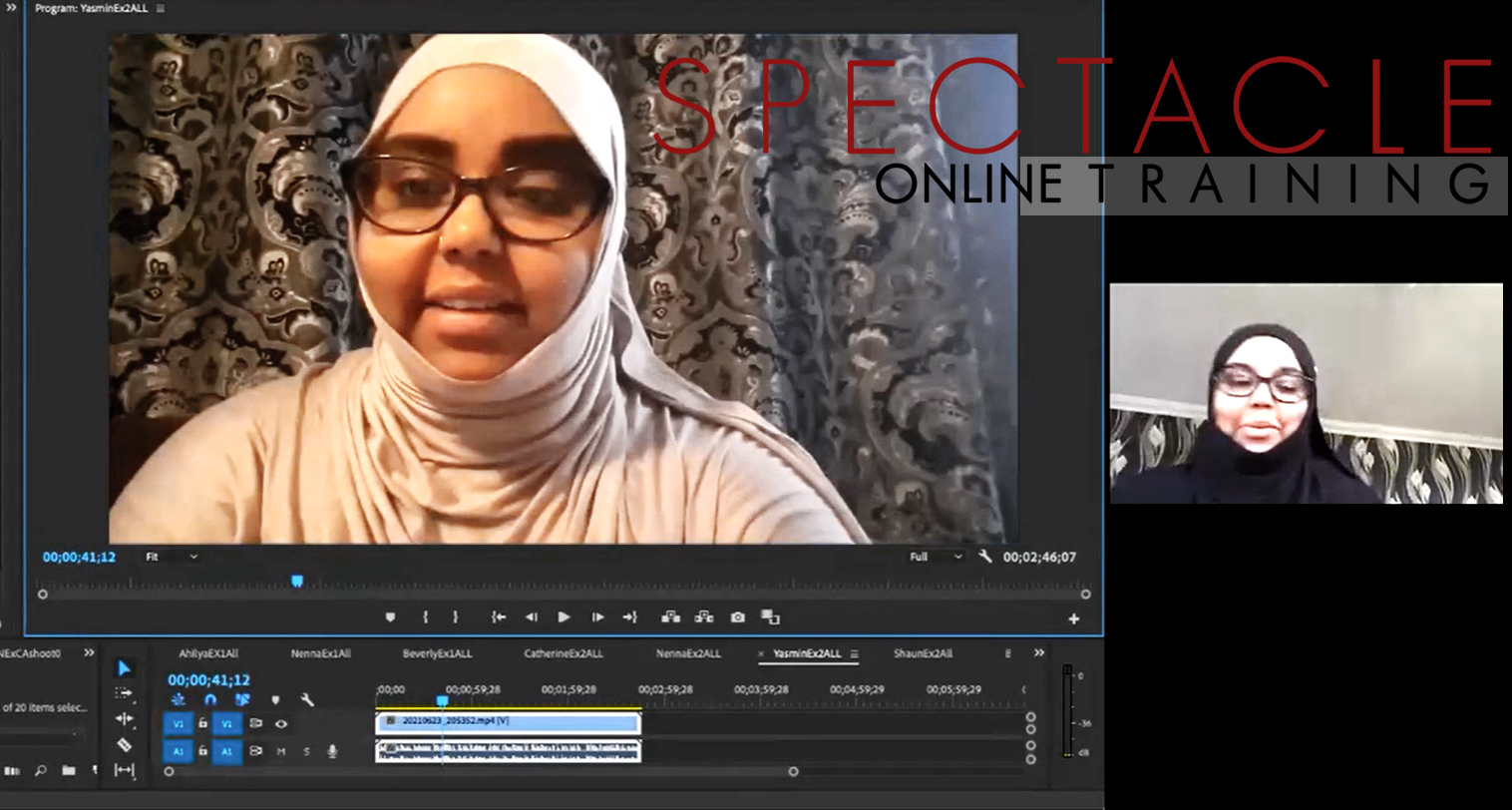Screen dimensions: 1512x810
Task: Go to In point
Action: coord(499,617)
